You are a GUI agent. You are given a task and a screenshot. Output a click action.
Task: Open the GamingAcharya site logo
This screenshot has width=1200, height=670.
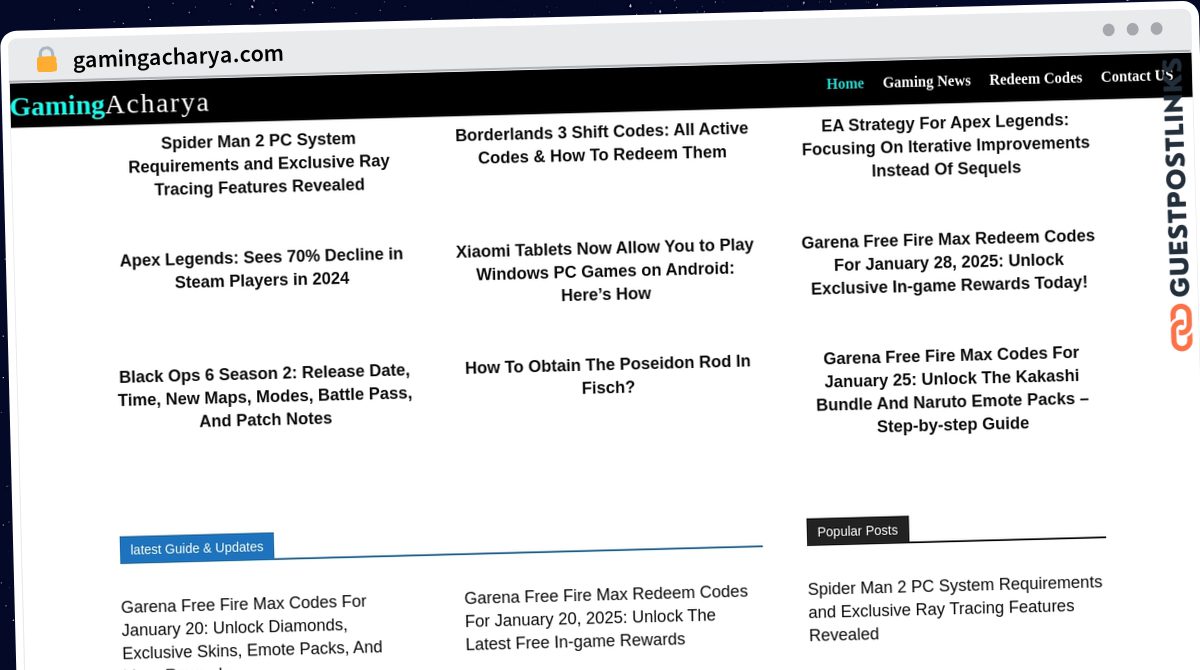tap(110, 104)
